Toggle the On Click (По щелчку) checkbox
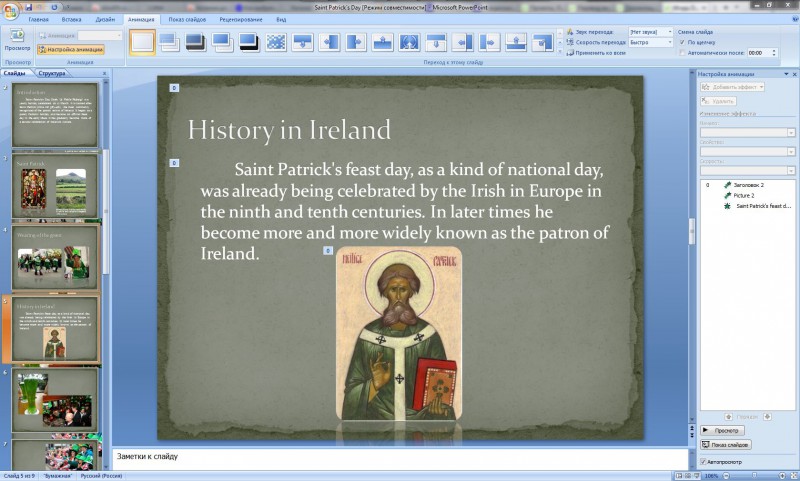The image size is (800, 481). tap(683, 42)
